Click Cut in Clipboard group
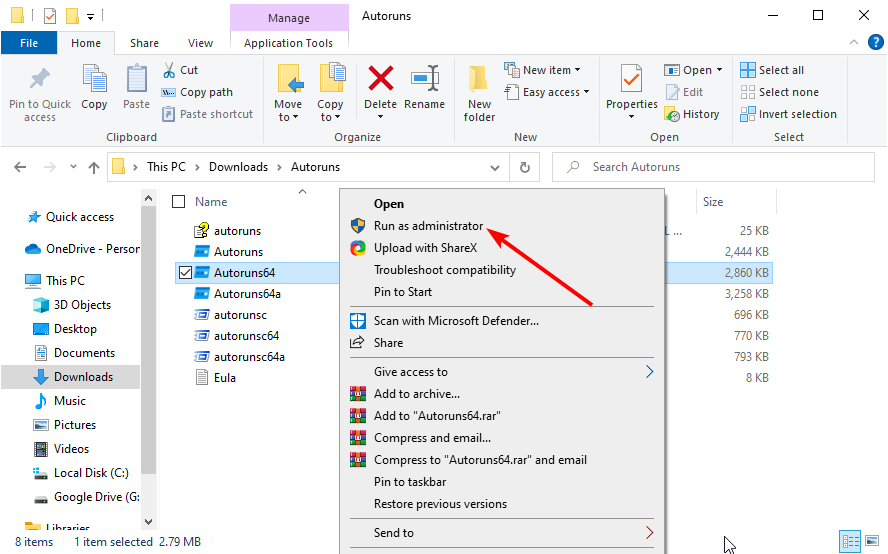Screen dimensions: 888x554 pyautogui.click(x=181, y=70)
